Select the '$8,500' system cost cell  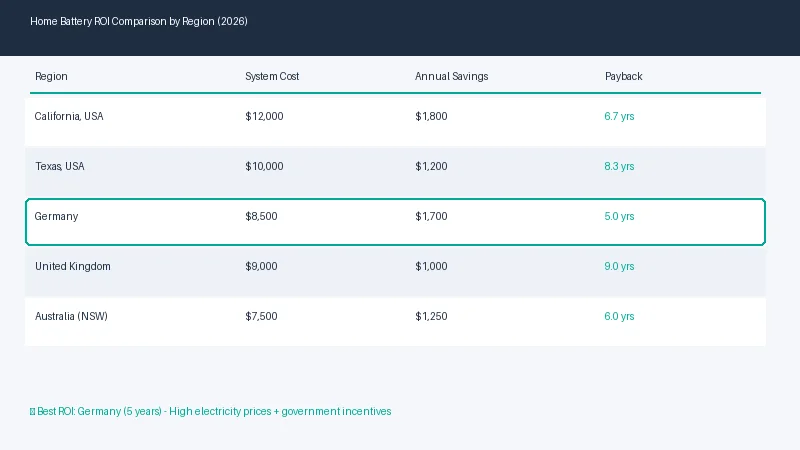coord(261,216)
